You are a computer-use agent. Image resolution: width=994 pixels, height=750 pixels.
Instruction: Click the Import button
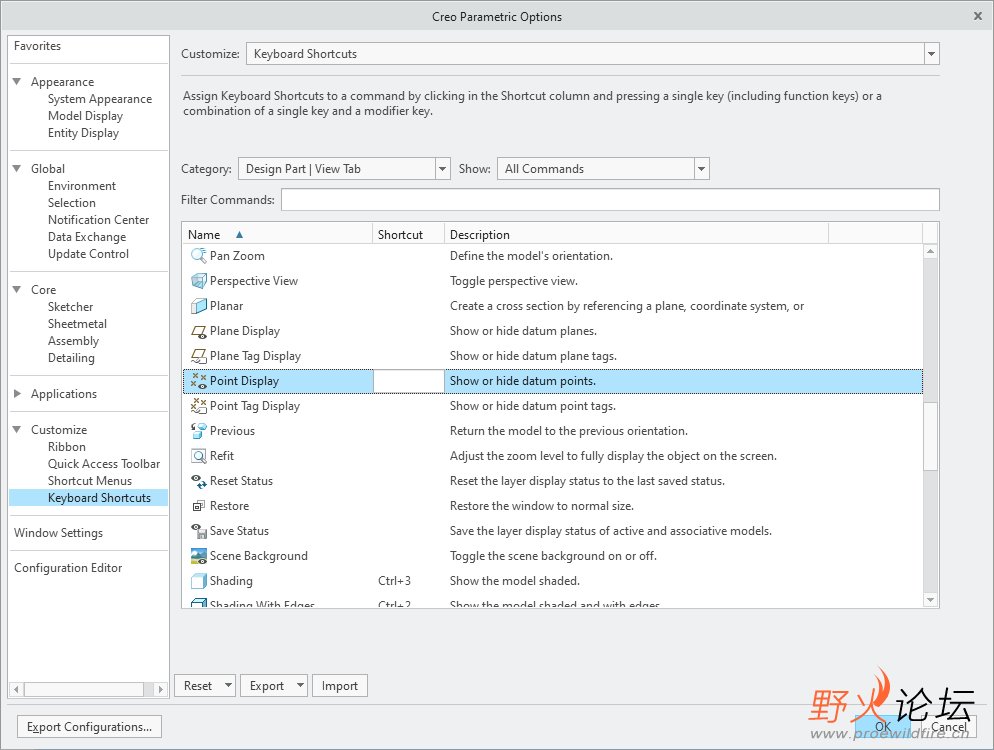pyautogui.click(x=340, y=685)
